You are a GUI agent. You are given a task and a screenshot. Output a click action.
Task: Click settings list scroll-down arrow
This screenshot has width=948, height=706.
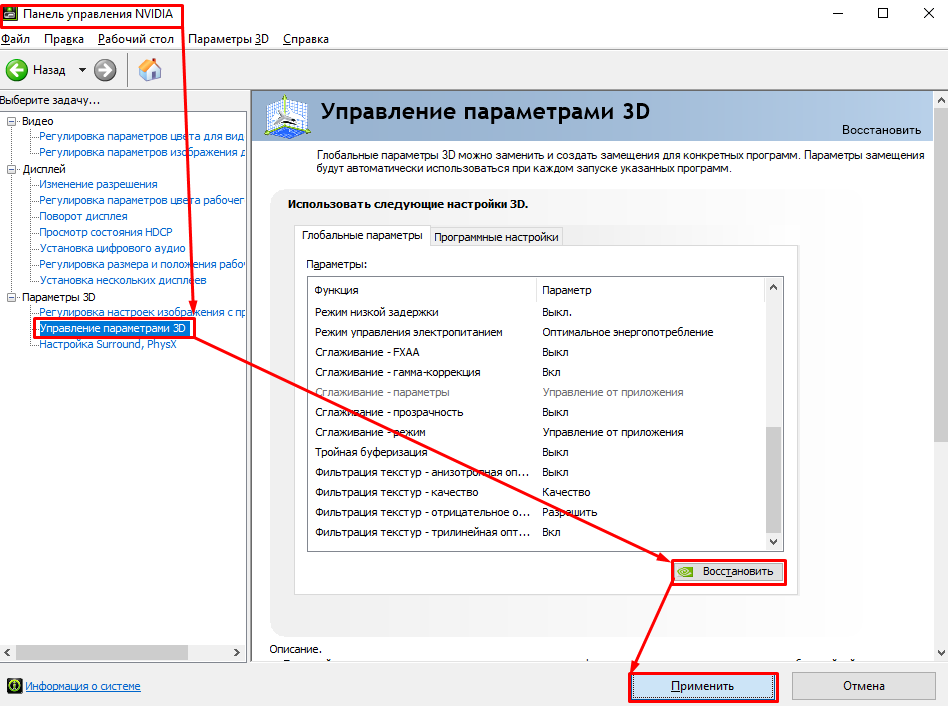click(x=773, y=542)
